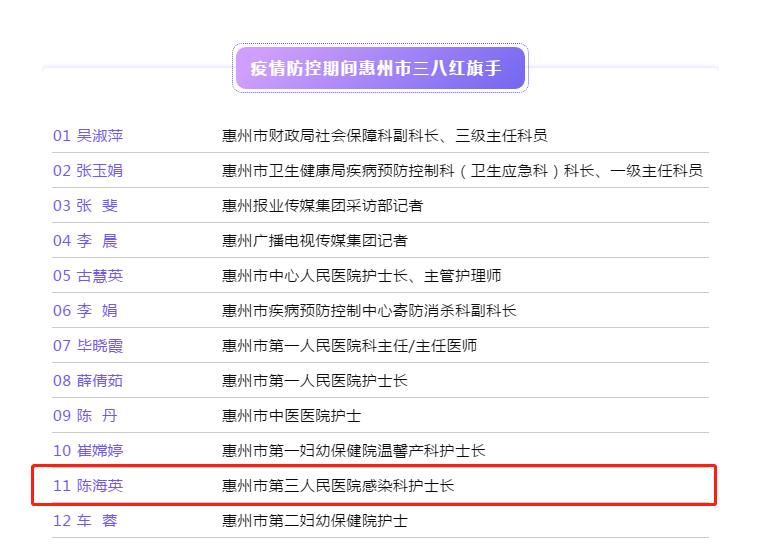Click the title banner 疫情防控期间惠州市三八红旗手
Image resolution: width=777 pixels, height=549 pixels.
click(x=380, y=68)
